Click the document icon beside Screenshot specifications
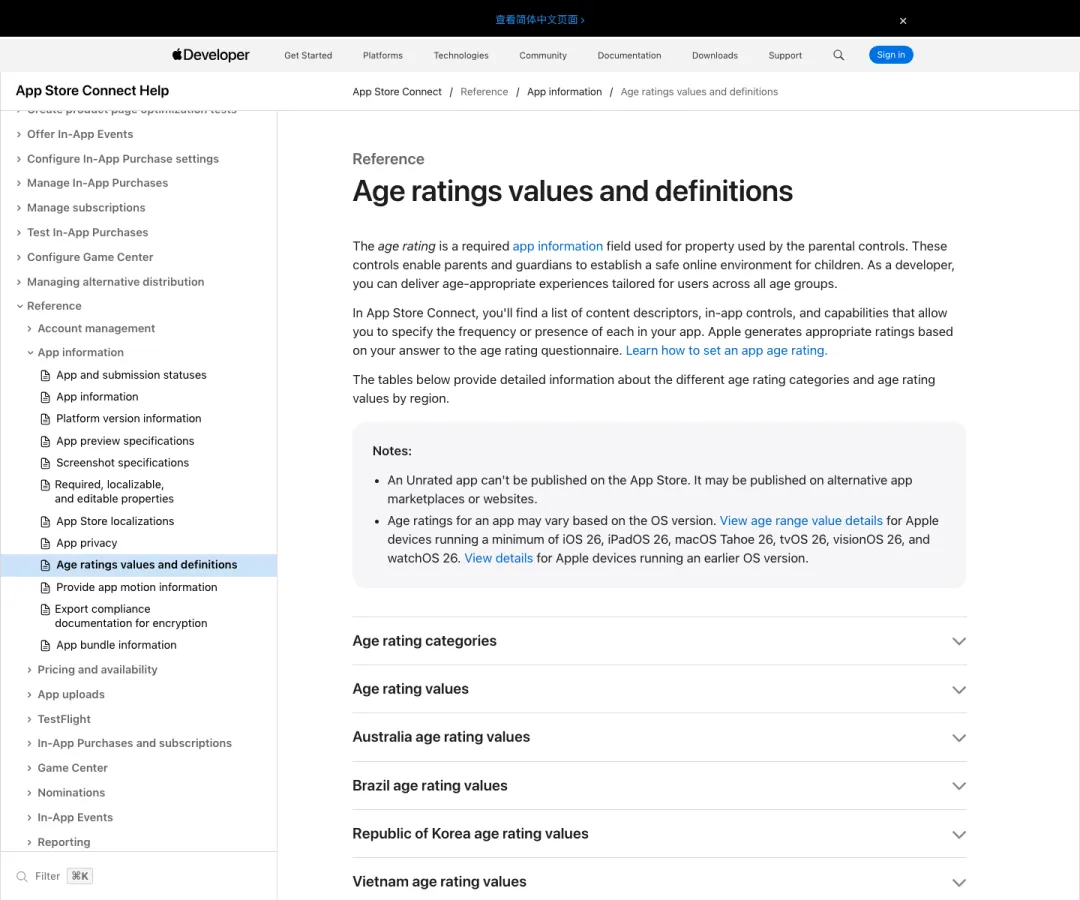The height and width of the screenshot is (900, 1080). [x=45, y=463]
